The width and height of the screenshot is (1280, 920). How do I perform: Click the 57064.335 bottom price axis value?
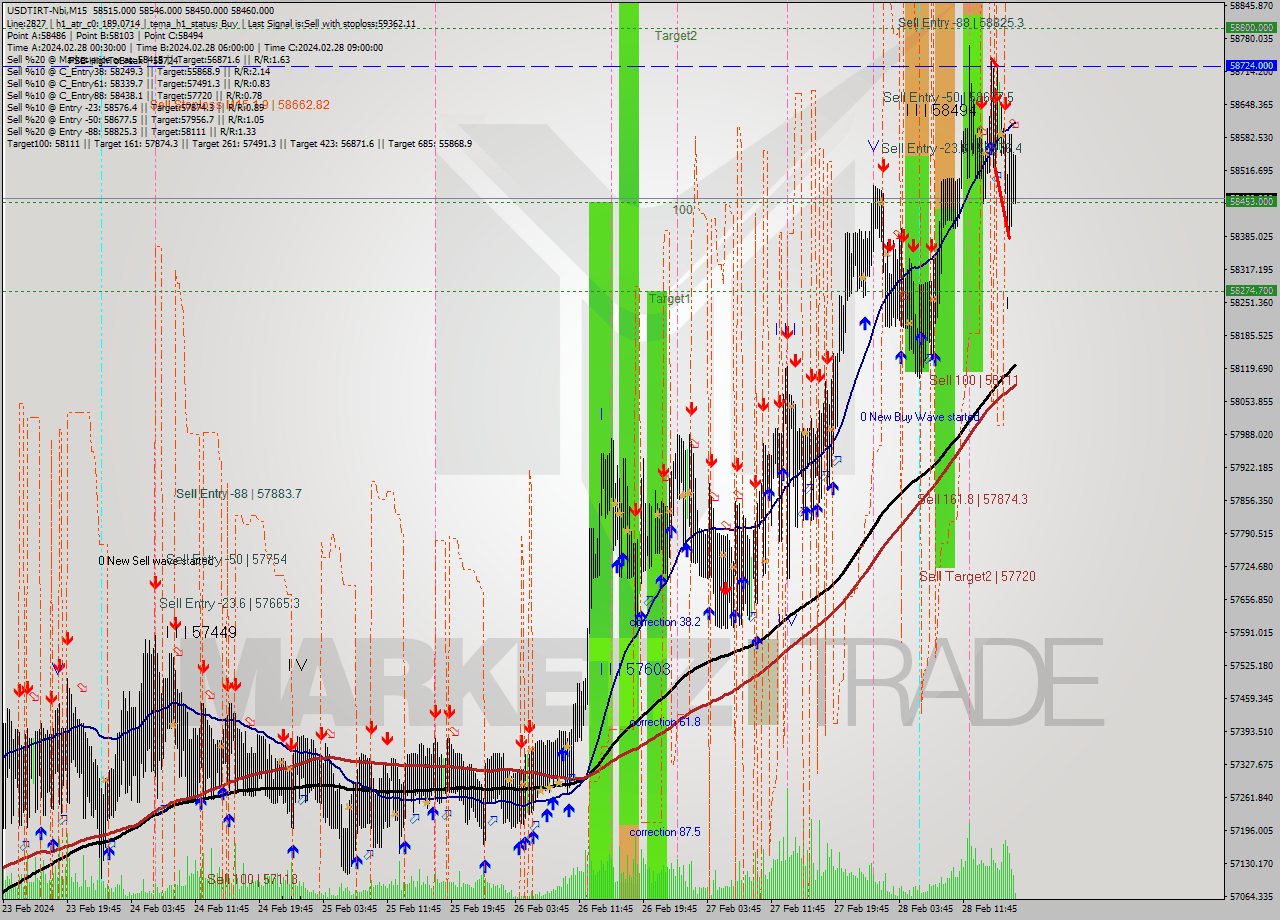click(x=1251, y=896)
